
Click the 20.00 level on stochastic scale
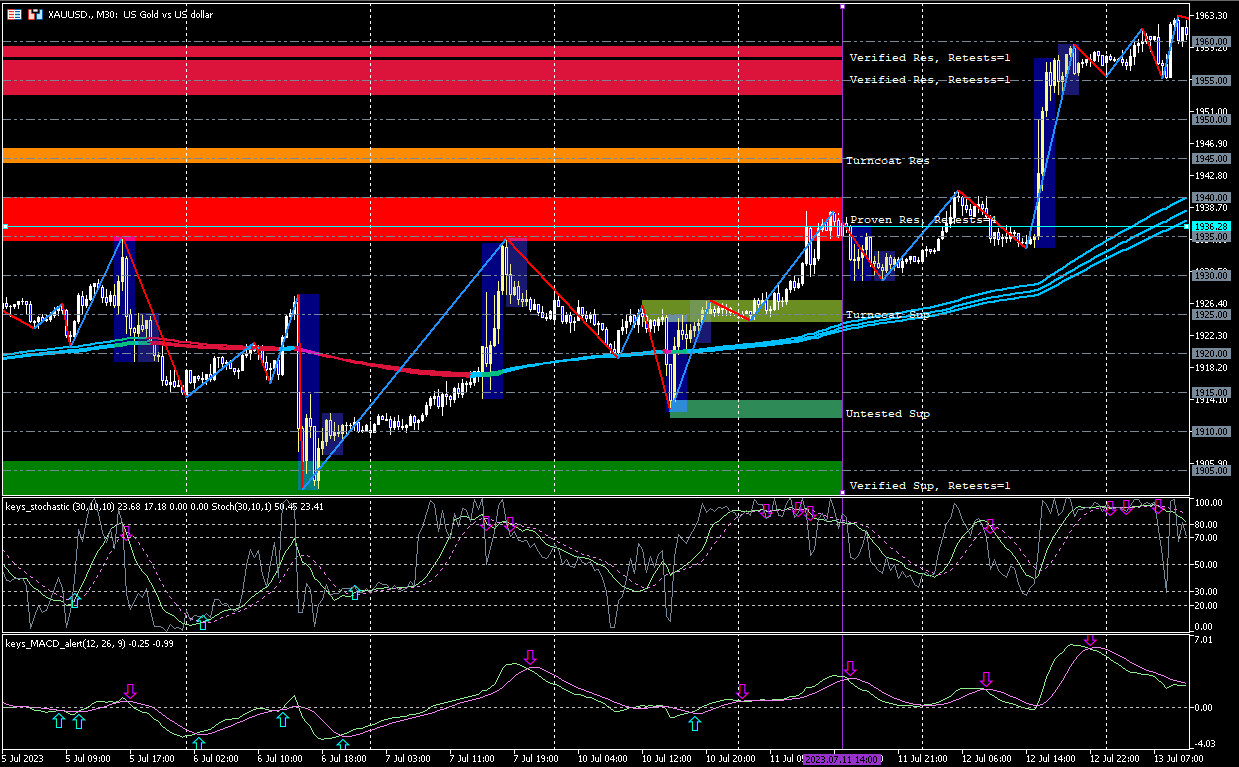point(1207,606)
